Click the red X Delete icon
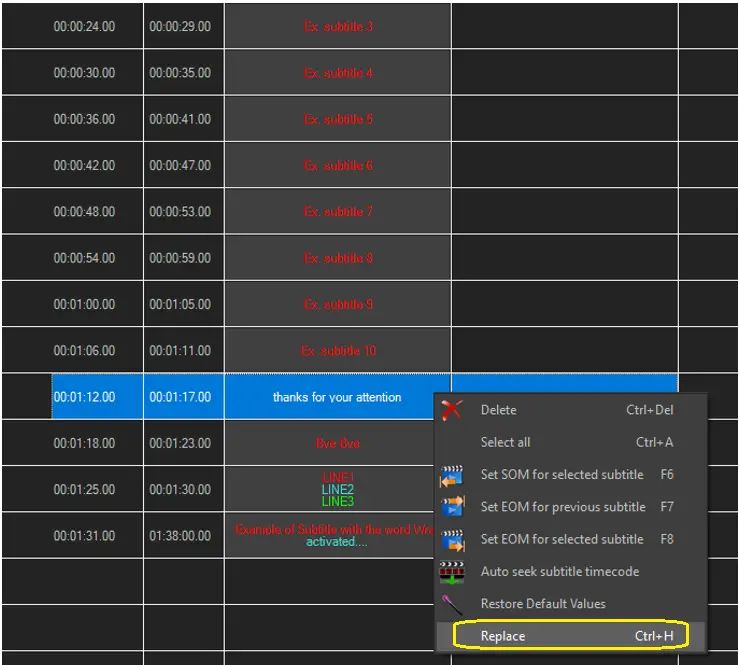The image size is (739, 665). 452,410
